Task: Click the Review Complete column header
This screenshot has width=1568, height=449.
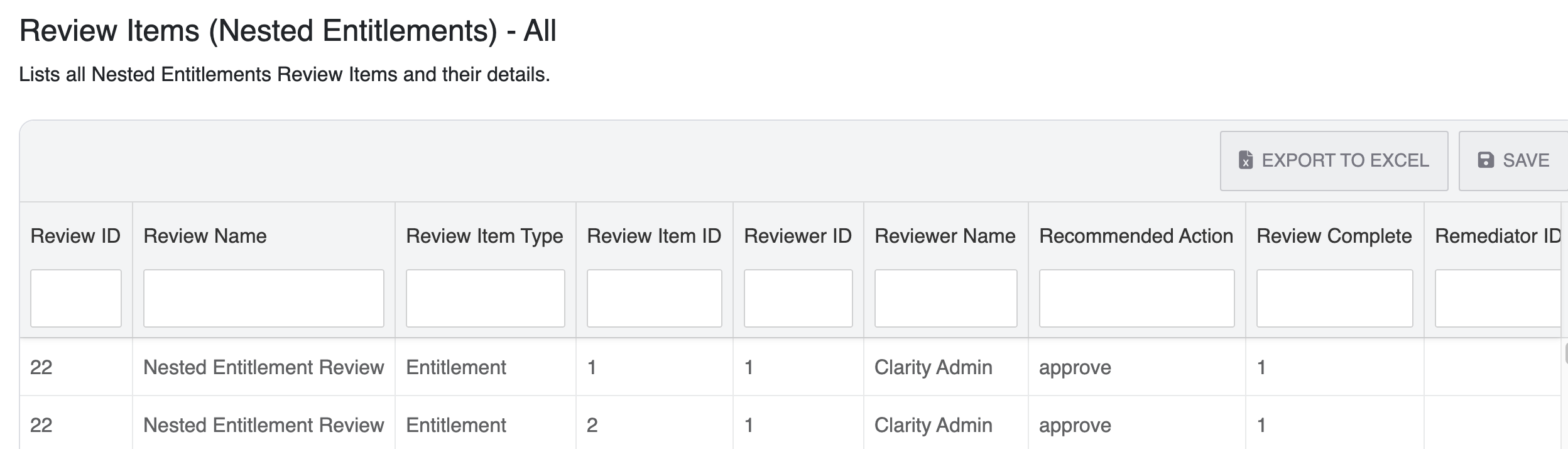Action: 1334,236
